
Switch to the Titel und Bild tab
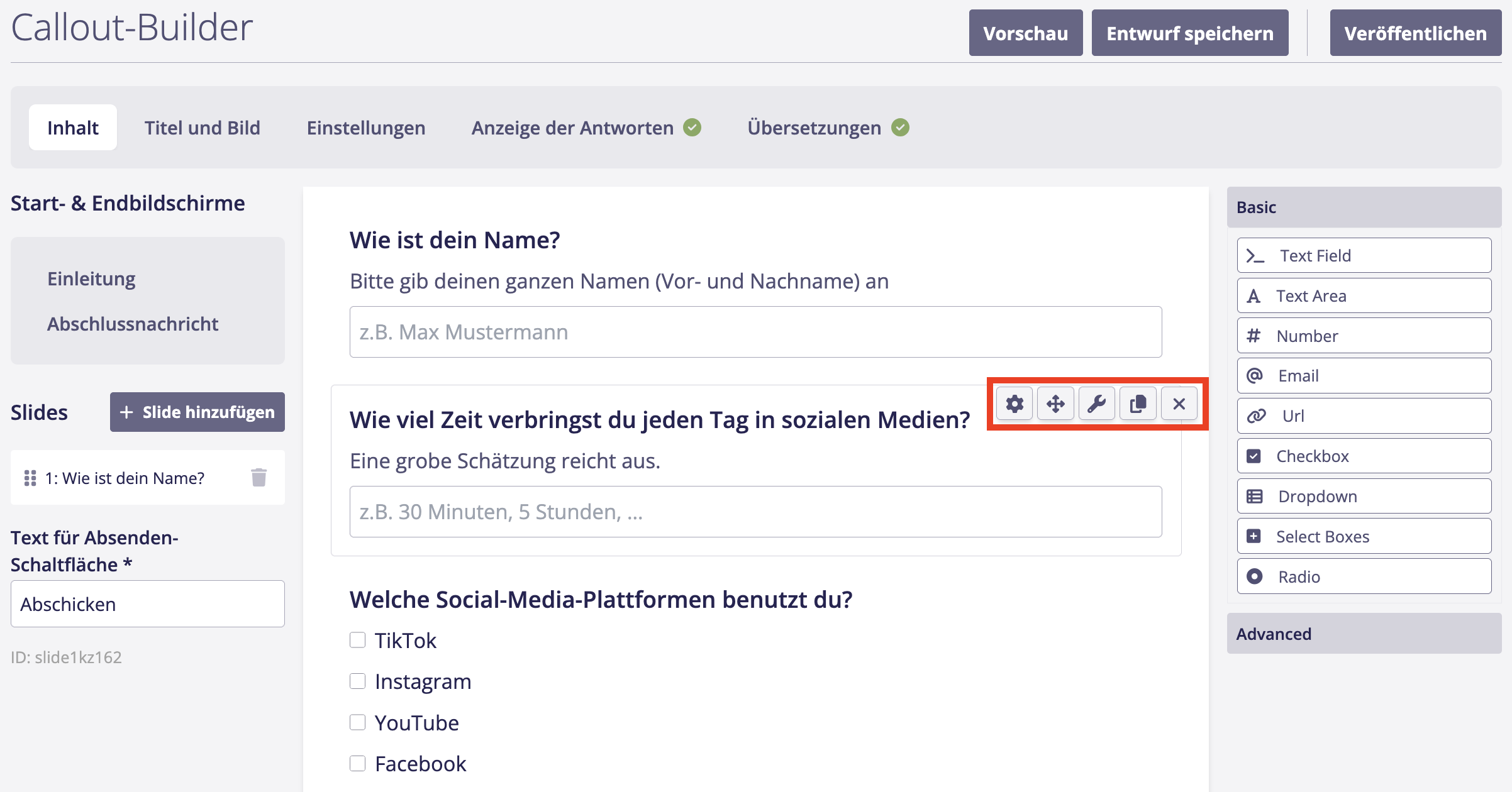pos(202,128)
